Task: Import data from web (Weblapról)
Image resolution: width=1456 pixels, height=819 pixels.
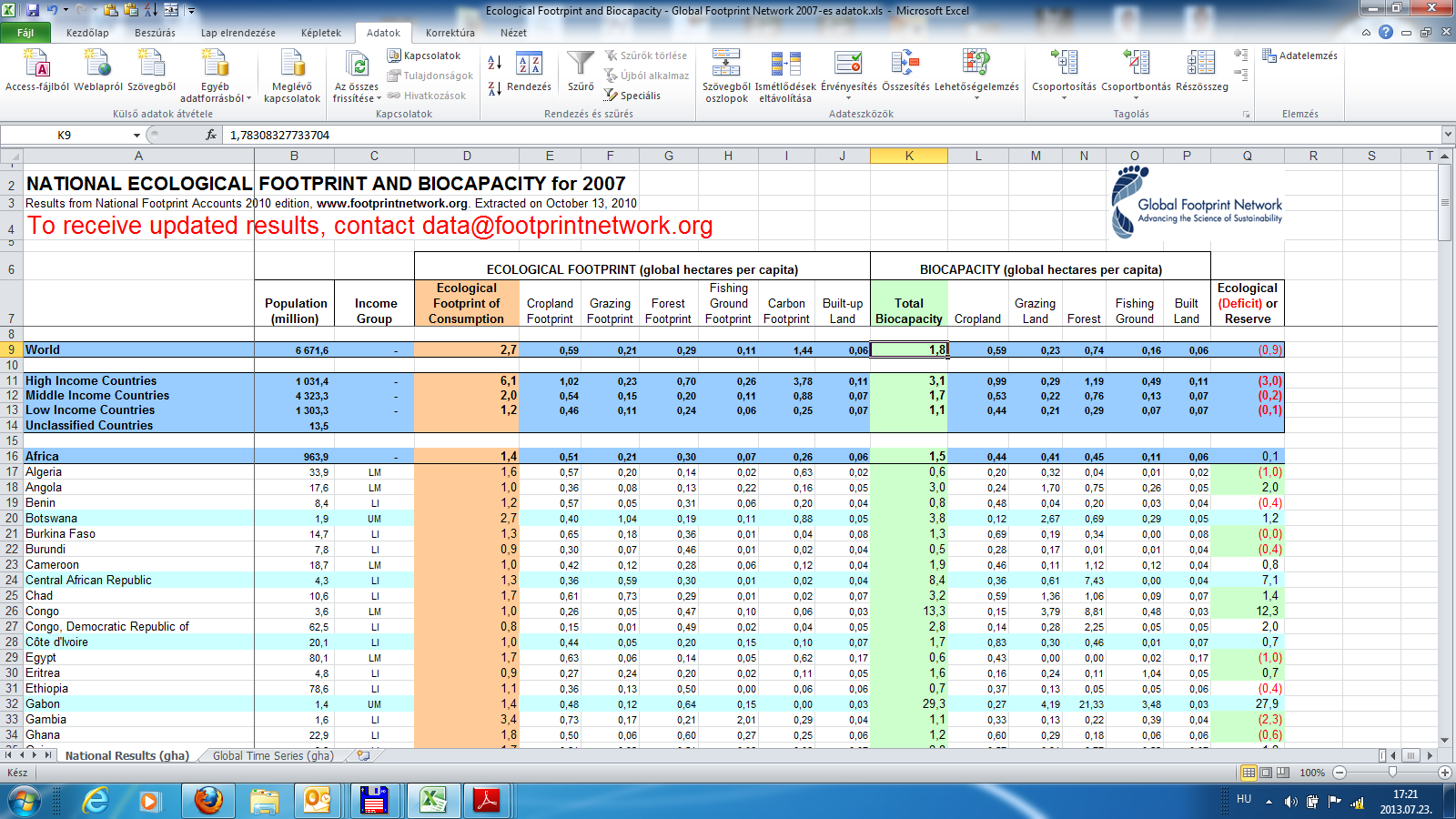Action: click(97, 71)
